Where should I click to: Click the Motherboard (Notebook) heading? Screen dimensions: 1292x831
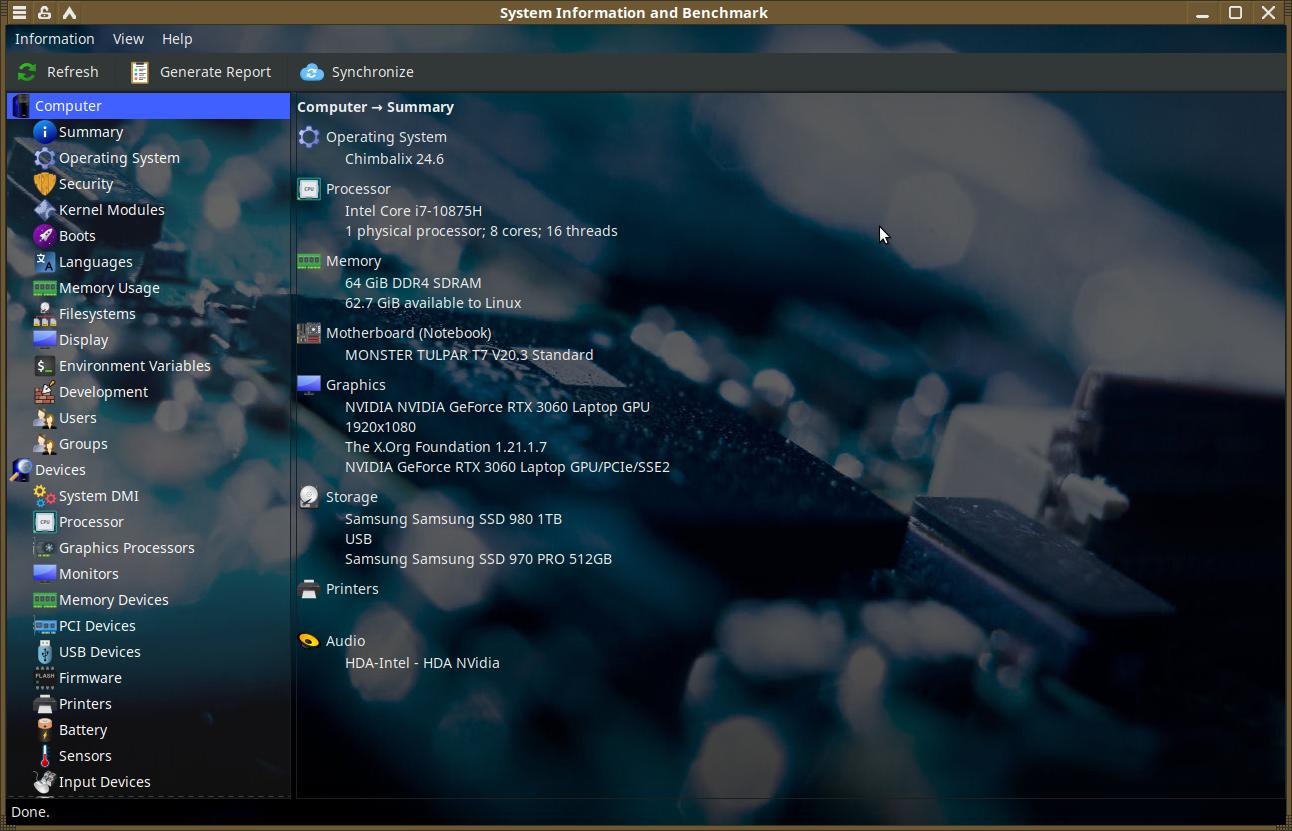click(408, 333)
